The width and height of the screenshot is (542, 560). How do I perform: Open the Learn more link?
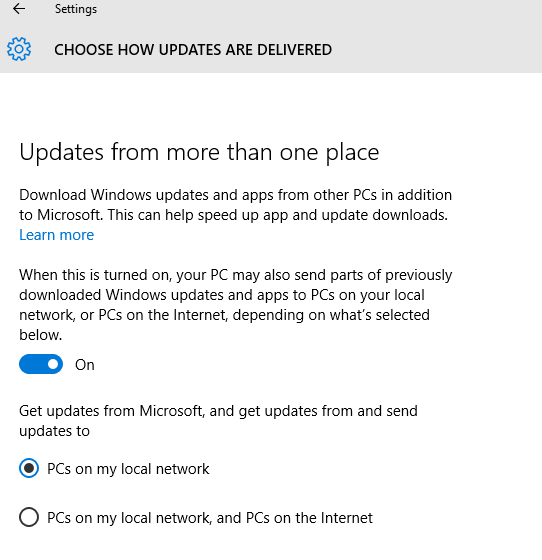[56, 235]
